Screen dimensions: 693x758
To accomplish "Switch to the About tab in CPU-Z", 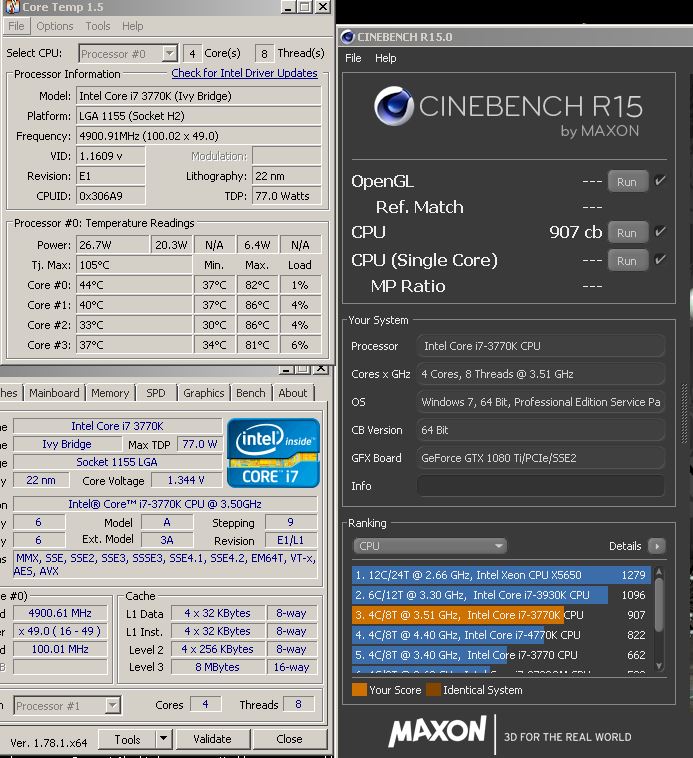I will [292, 393].
